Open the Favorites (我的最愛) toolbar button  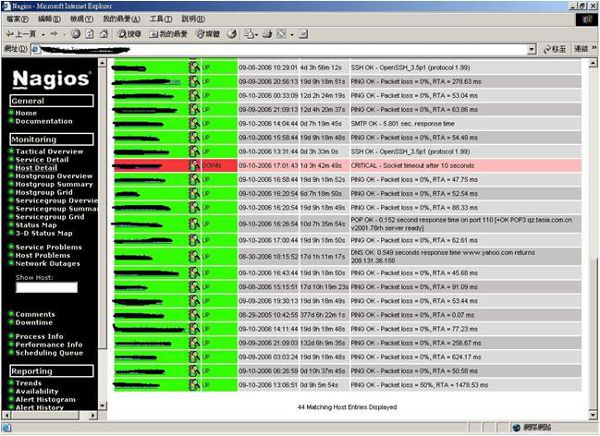pos(168,34)
